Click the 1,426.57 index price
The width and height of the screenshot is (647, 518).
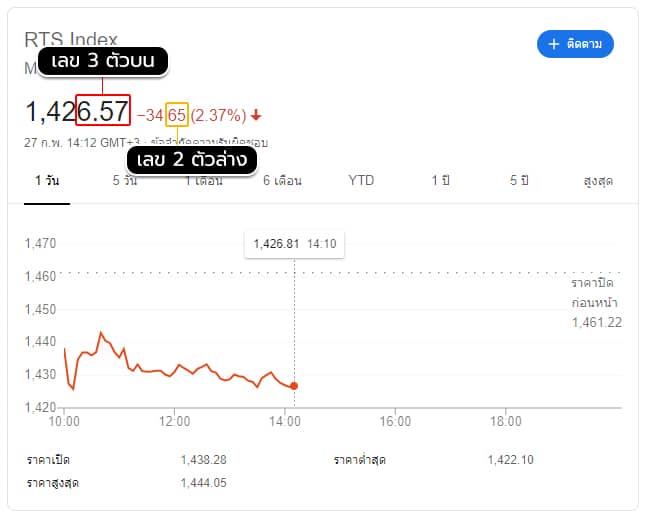[x=77, y=111]
